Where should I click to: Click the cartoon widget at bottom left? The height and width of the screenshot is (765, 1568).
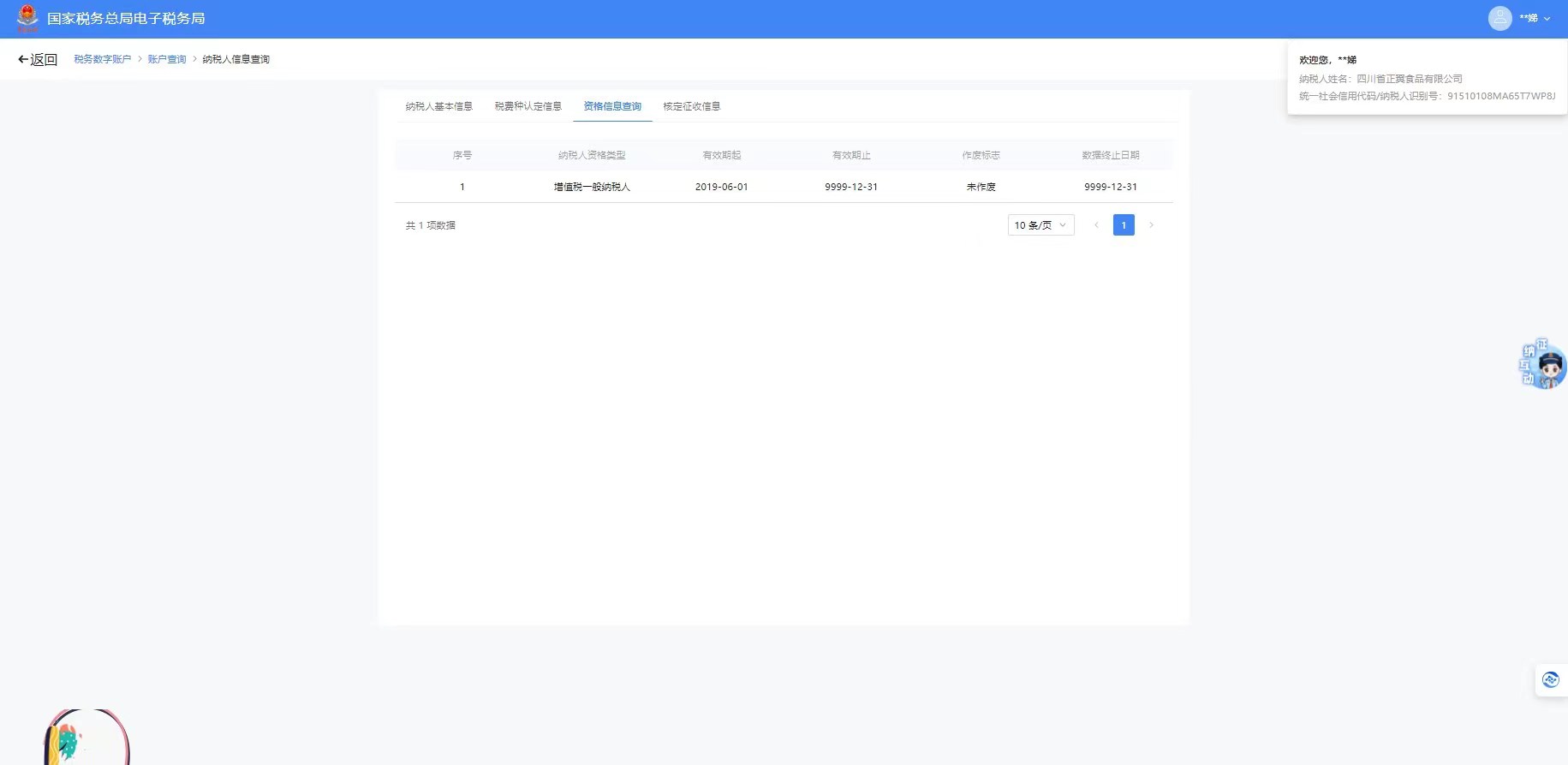86,738
